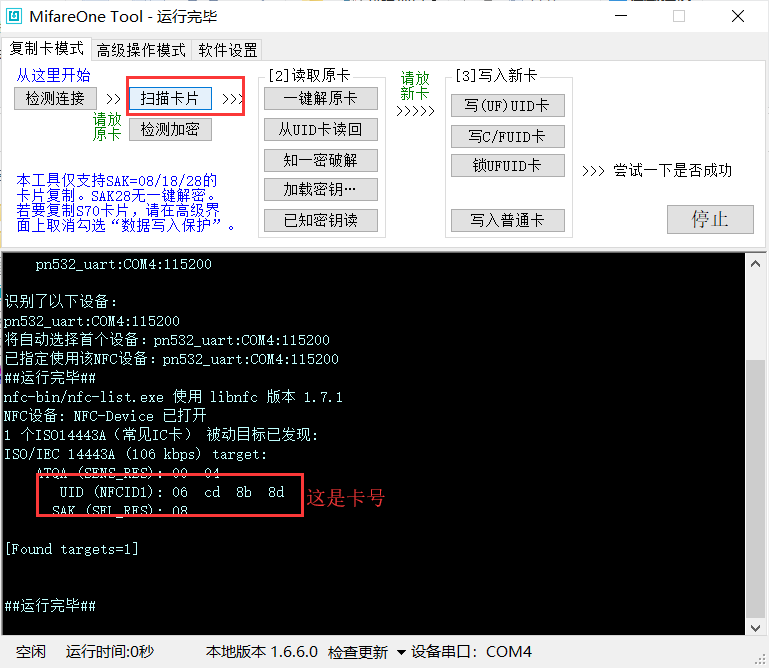Viewport: 769px width, 668px height.
Task: Click 尝试一下是否成功 text
Action: [x=672, y=170]
